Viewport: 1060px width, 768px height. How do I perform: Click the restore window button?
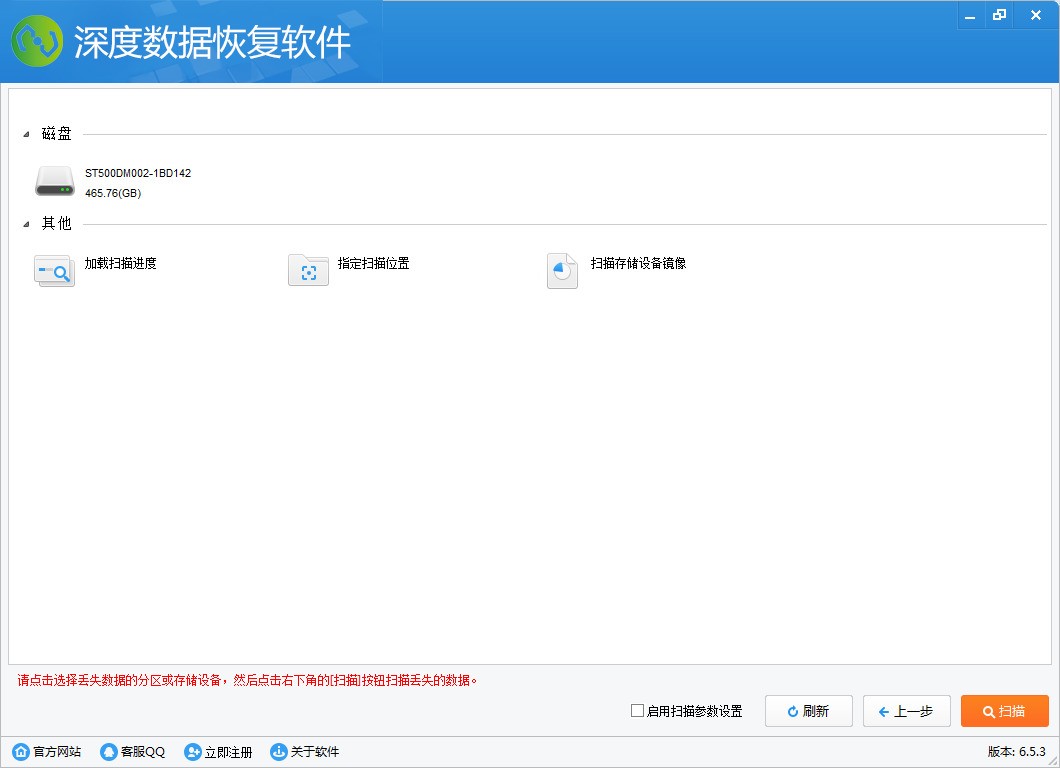coord(999,15)
